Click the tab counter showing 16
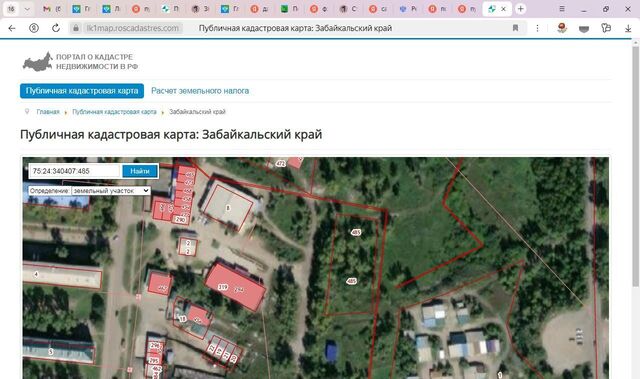The height and width of the screenshot is (379, 640). [x=11, y=9]
